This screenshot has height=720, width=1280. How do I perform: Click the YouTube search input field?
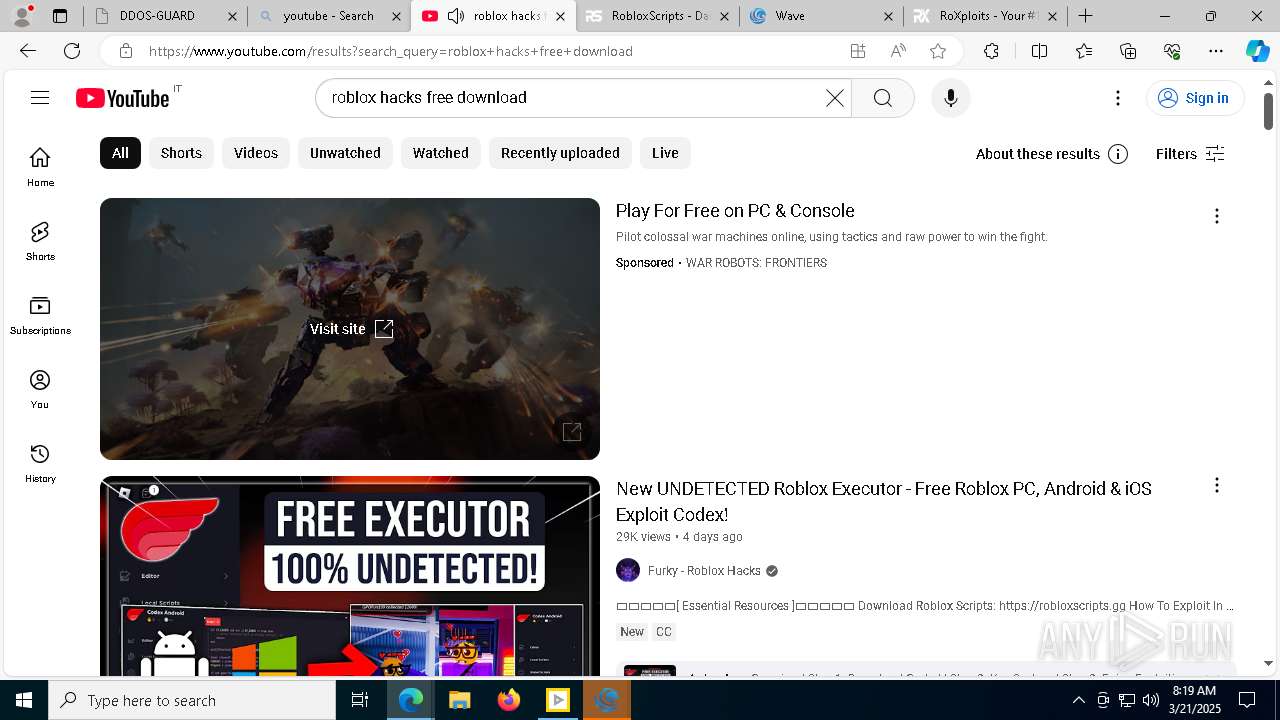click(575, 98)
